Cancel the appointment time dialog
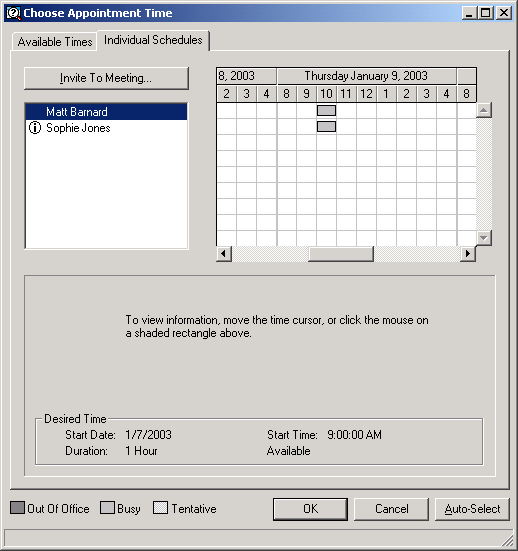Image resolution: width=518 pixels, height=551 pixels. 391,509
